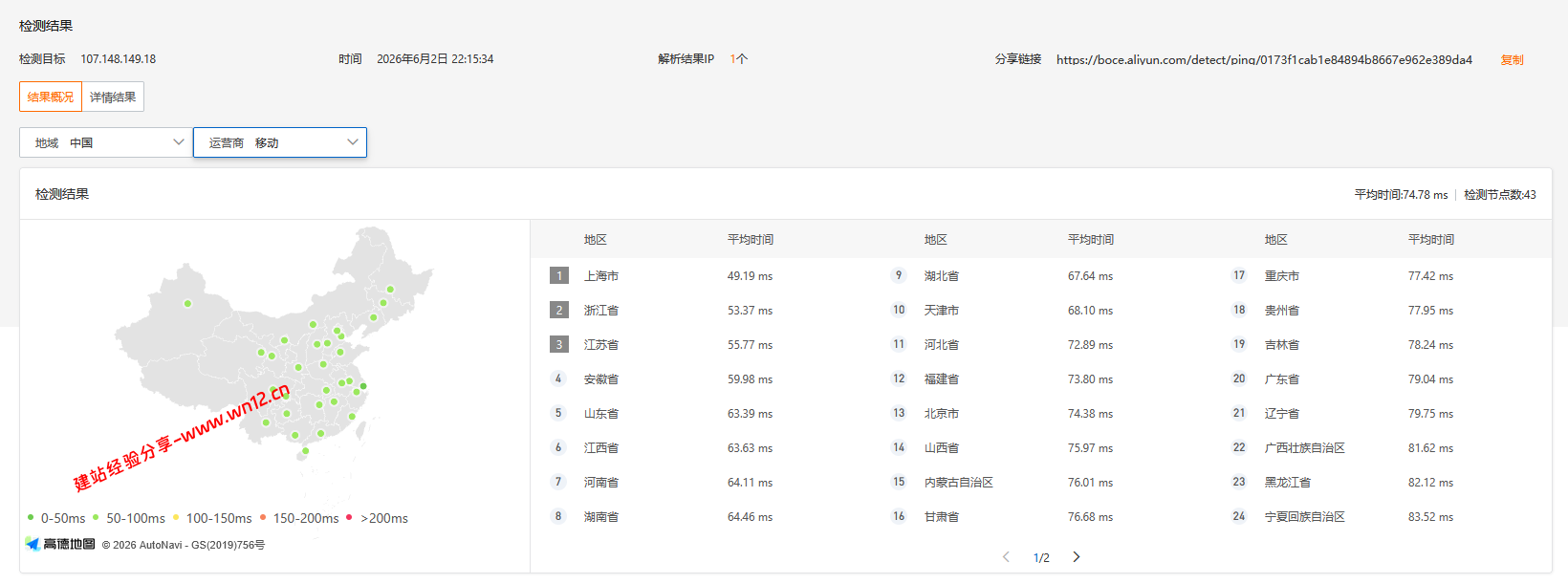
Task: Click the 检测节点数:43 summary
Action: point(1500,195)
